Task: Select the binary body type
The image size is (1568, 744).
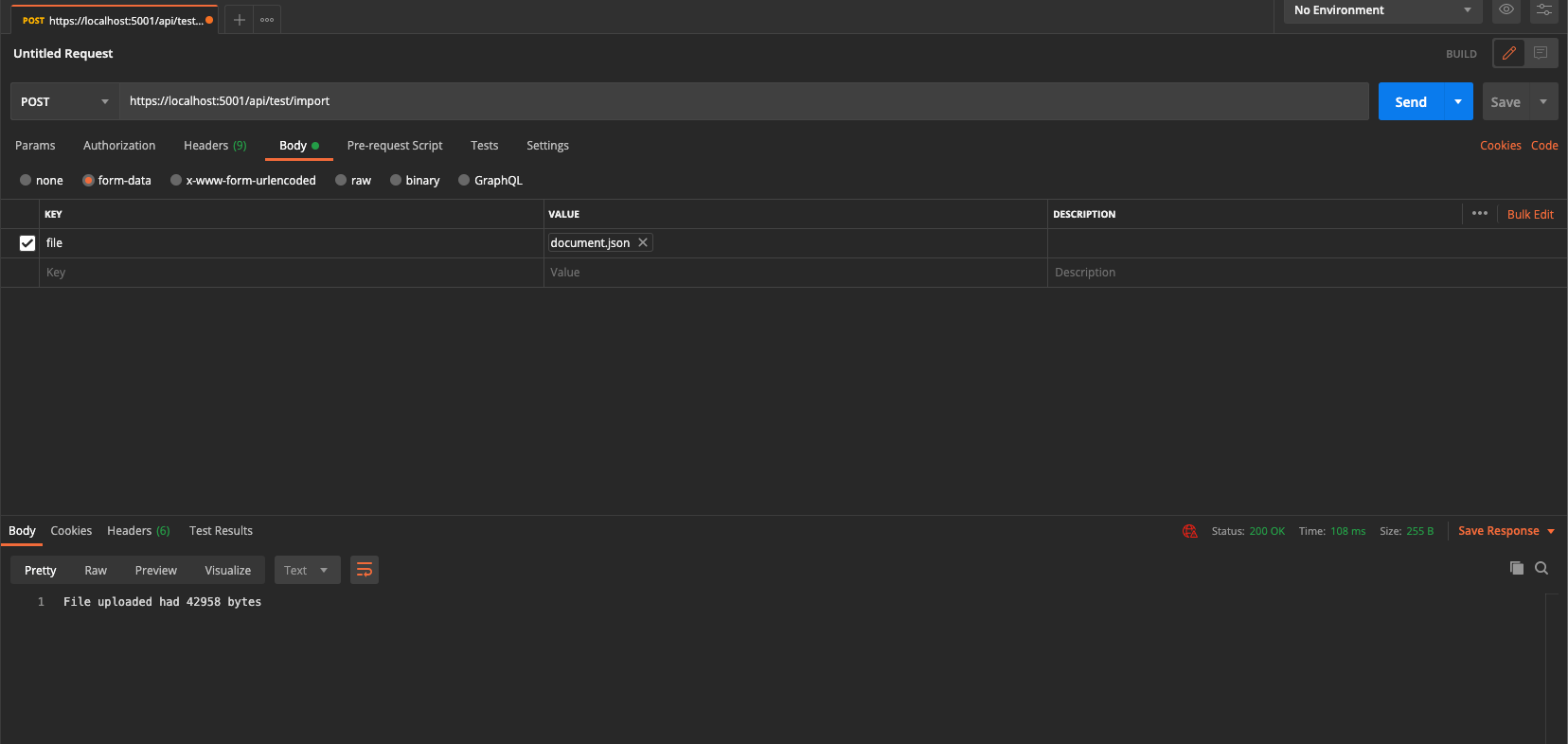Action: click(415, 180)
